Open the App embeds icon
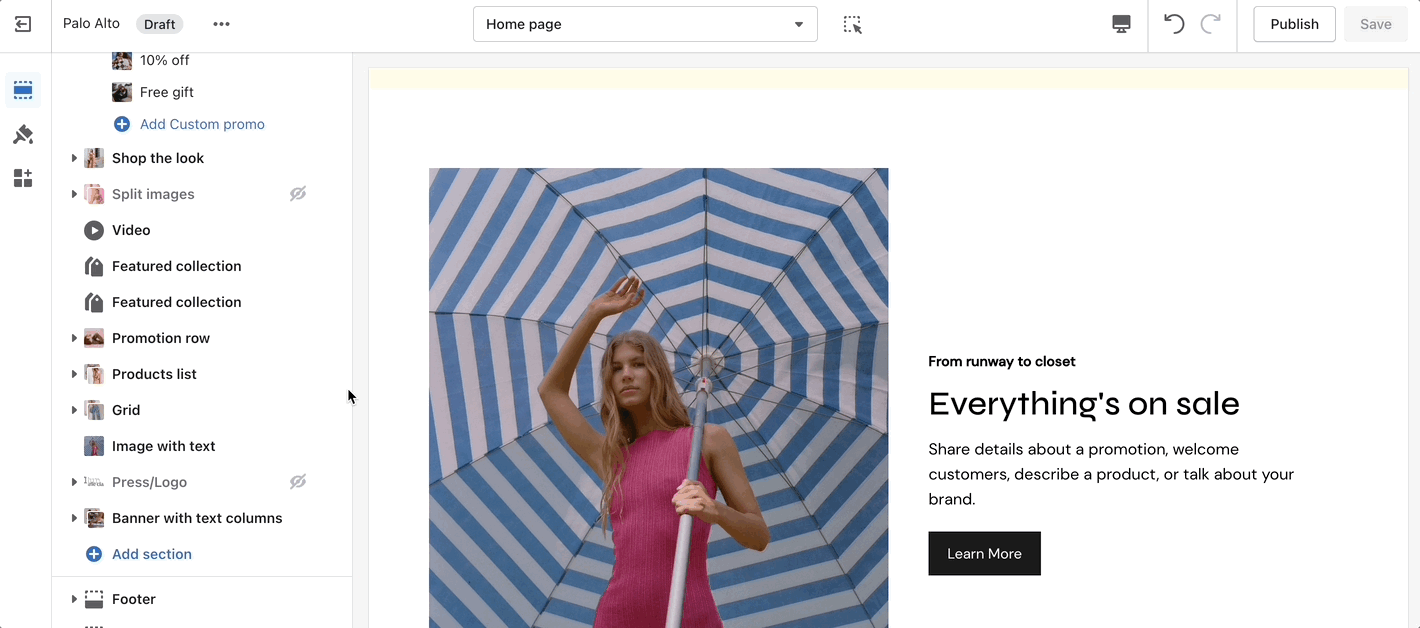 point(23,179)
